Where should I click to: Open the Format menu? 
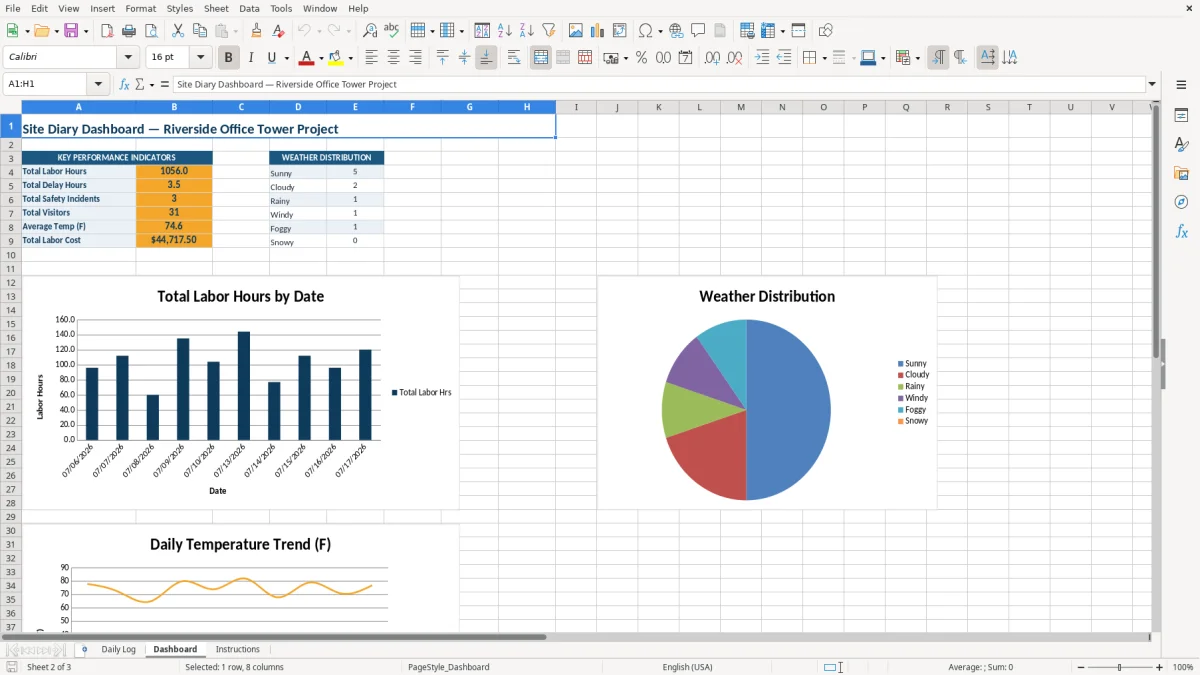click(x=140, y=8)
